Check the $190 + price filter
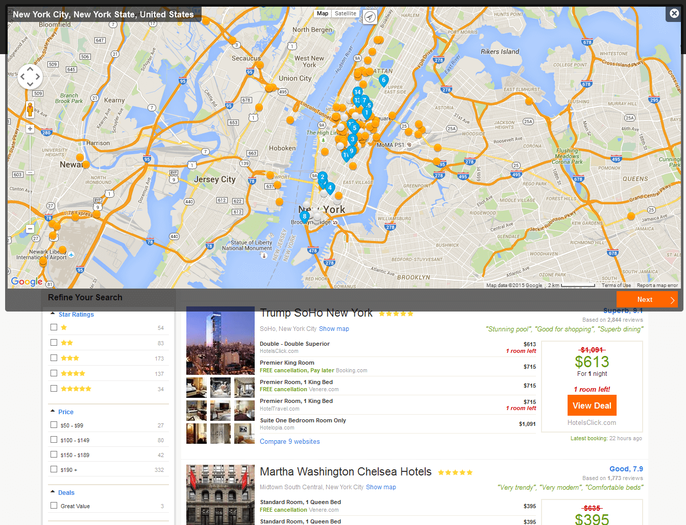686x525 pixels. click(53, 469)
